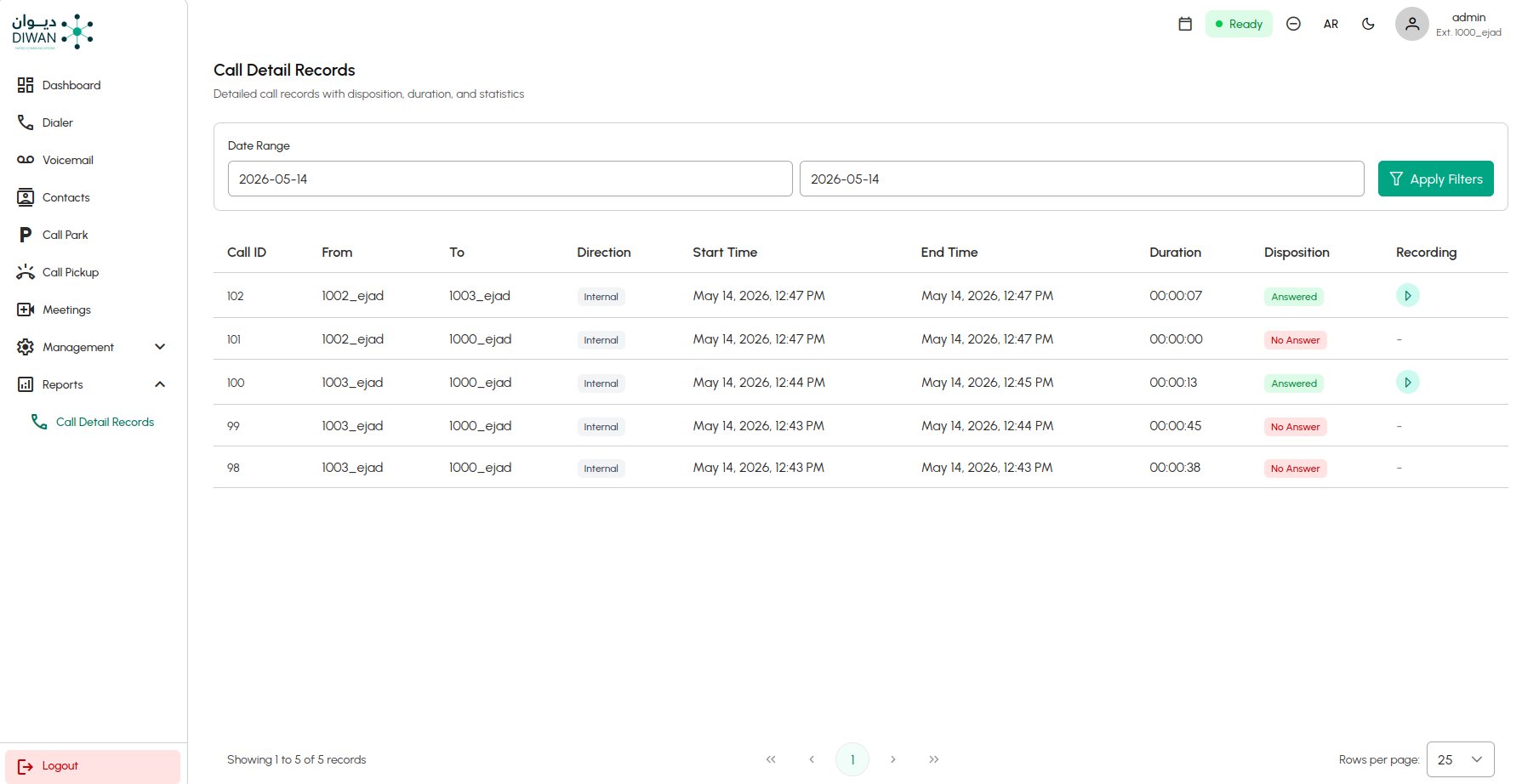
Task: Click Call ID 101 cell
Action: pos(234,339)
